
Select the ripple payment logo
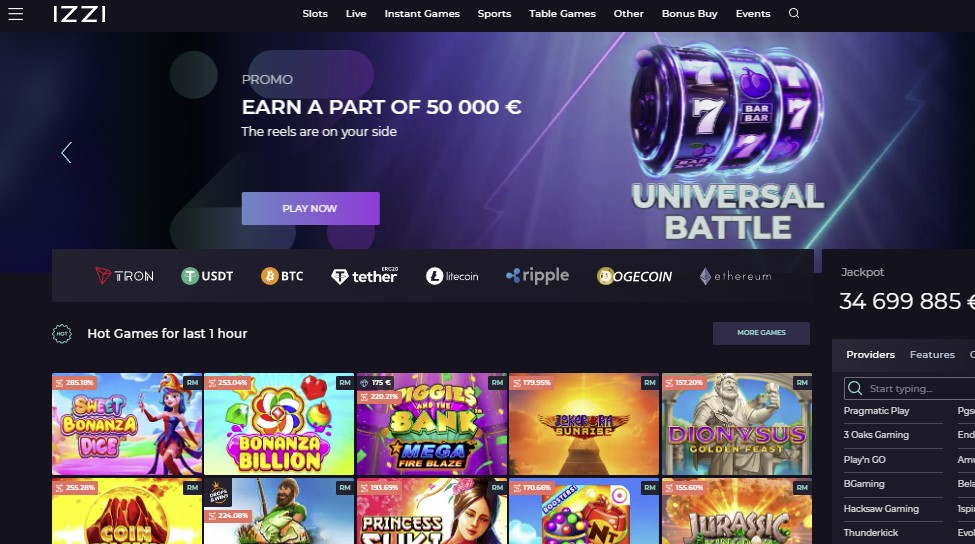tap(537, 275)
